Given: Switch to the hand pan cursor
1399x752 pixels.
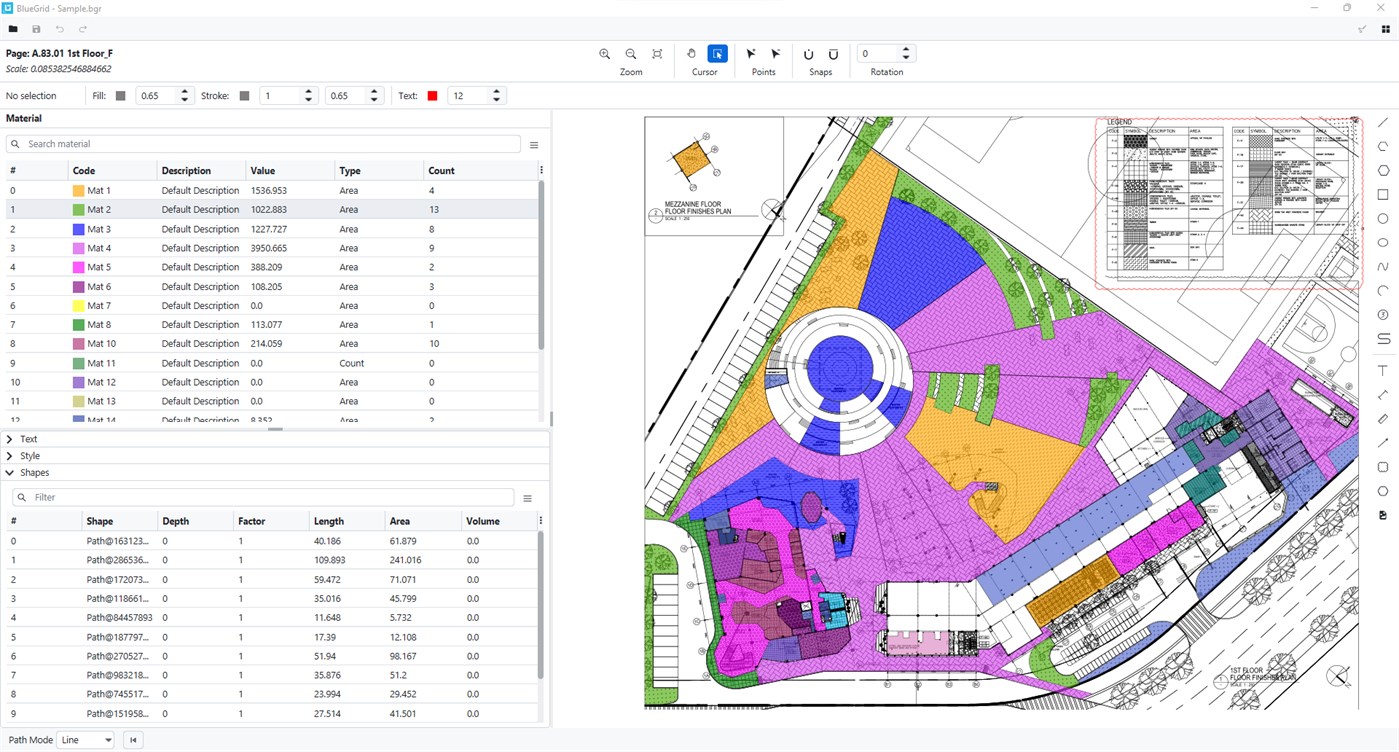Looking at the screenshot, I should (x=692, y=54).
